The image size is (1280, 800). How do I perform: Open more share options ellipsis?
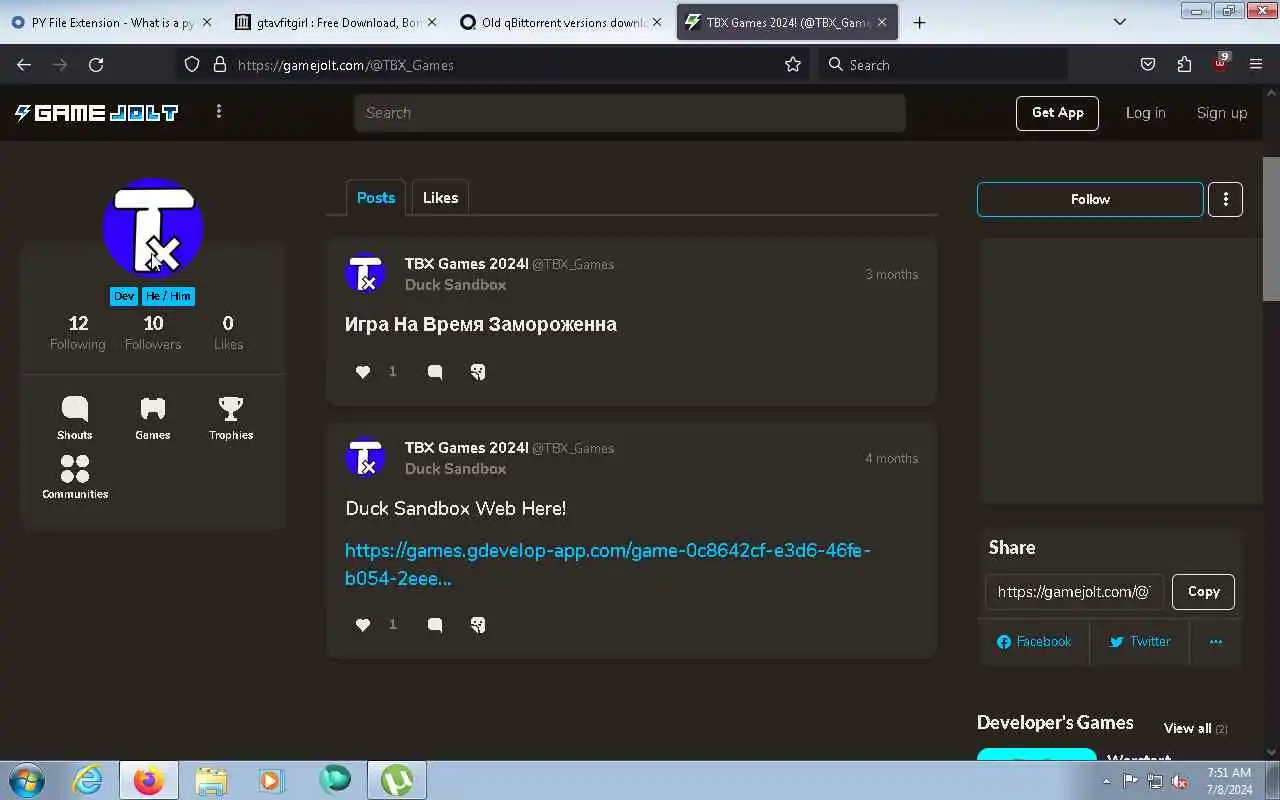tap(1216, 642)
